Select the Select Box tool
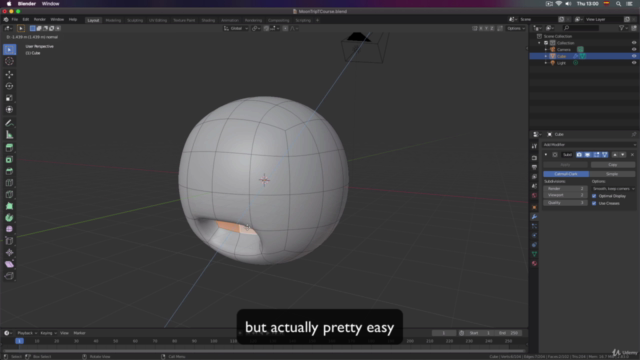The height and width of the screenshot is (360, 640). [x=9, y=50]
